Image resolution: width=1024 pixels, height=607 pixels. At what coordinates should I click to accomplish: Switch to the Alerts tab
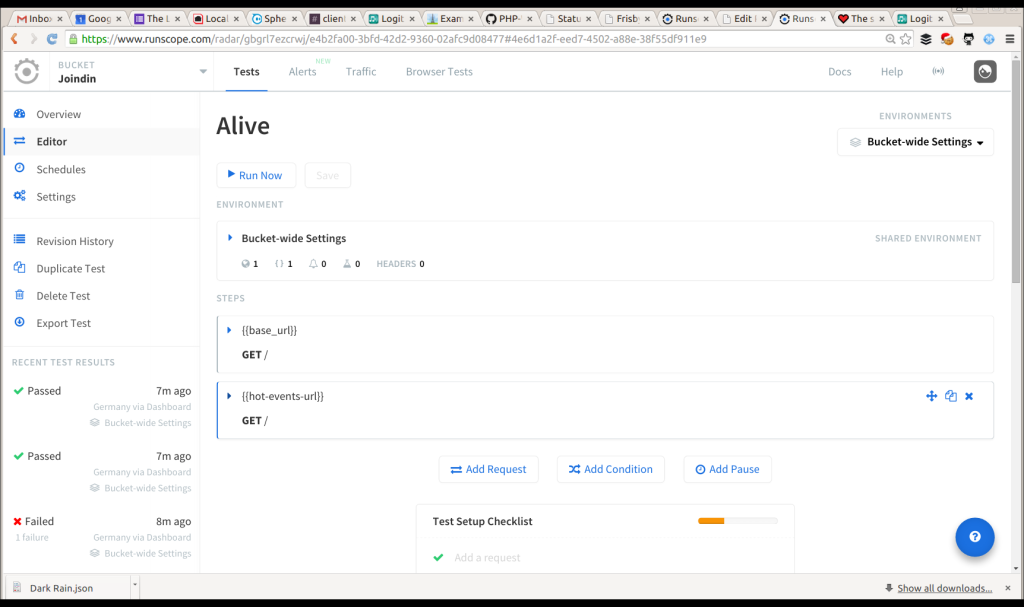(x=302, y=71)
